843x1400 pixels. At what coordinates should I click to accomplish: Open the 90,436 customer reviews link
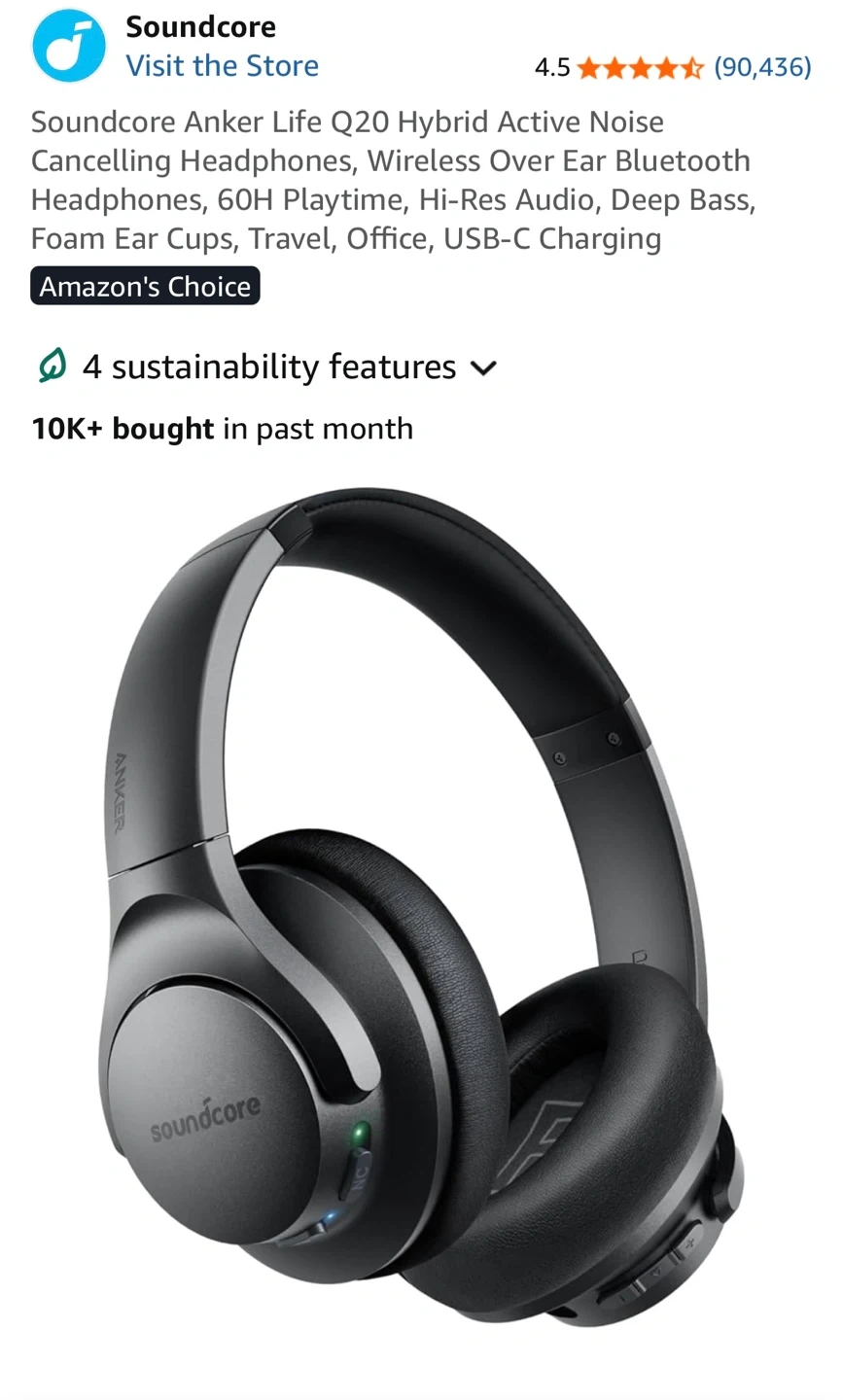pos(762,67)
